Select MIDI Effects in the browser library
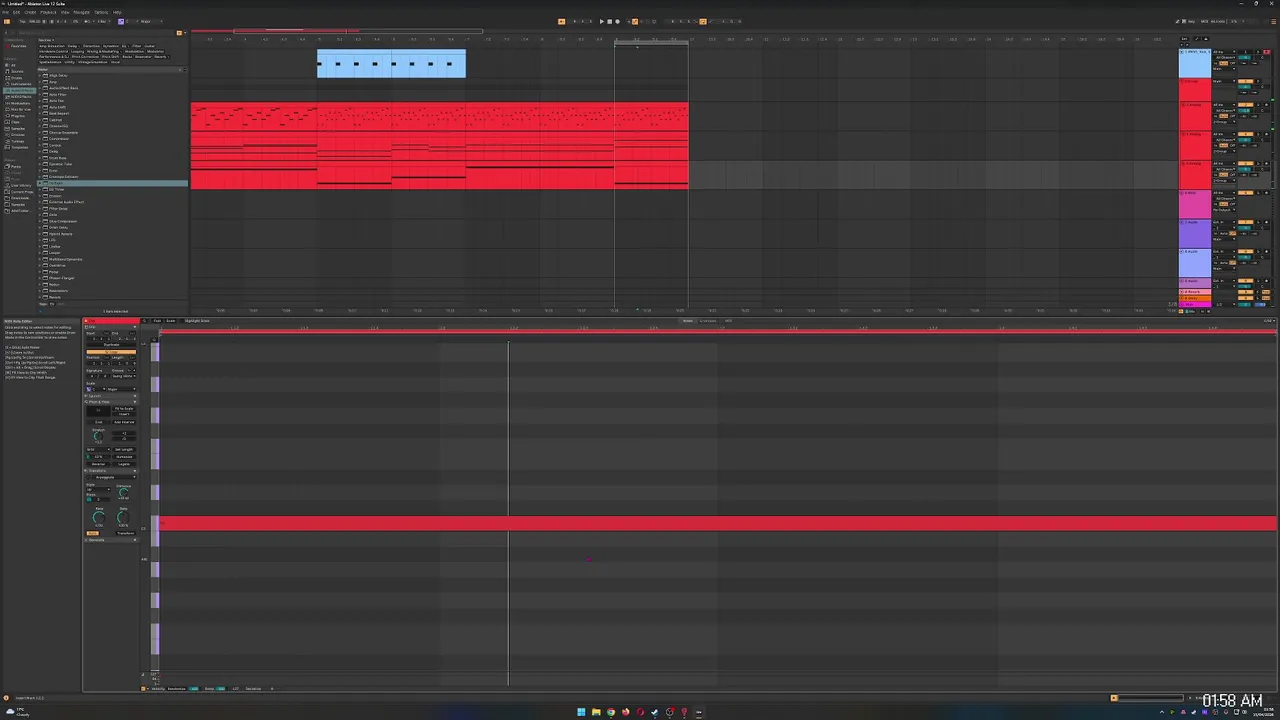 [x=20, y=97]
